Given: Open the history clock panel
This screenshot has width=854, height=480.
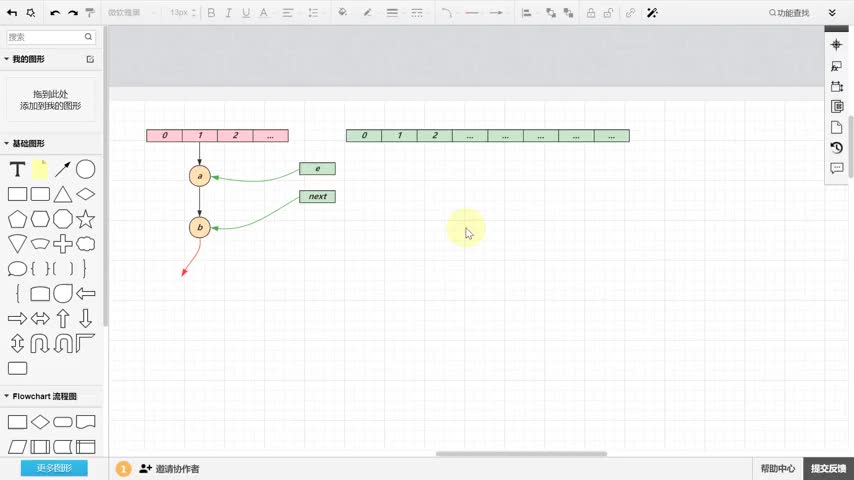Looking at the screenshot, I should (837, 148).
